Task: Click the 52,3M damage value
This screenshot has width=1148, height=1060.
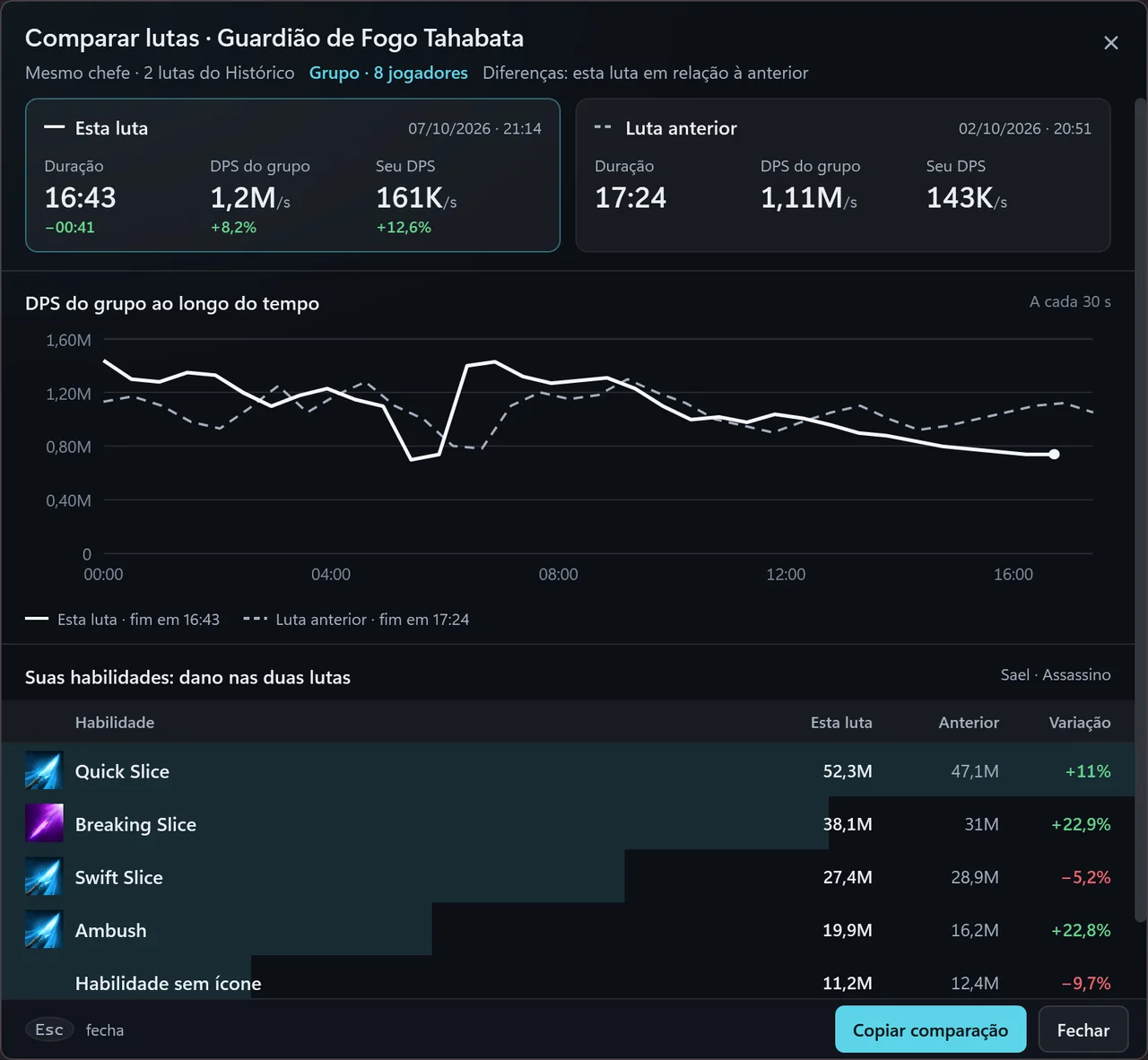Action: (x=848, y=771)
